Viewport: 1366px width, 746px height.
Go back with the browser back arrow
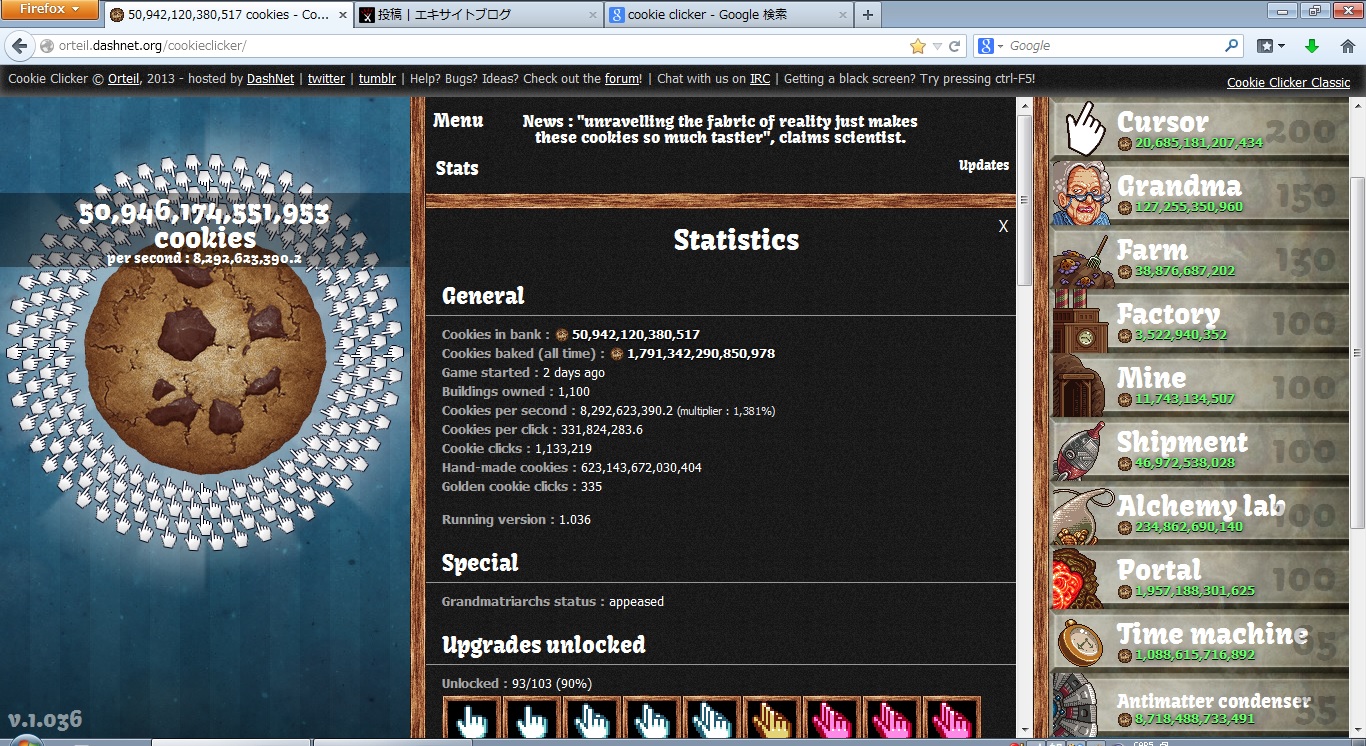point(20,46)
